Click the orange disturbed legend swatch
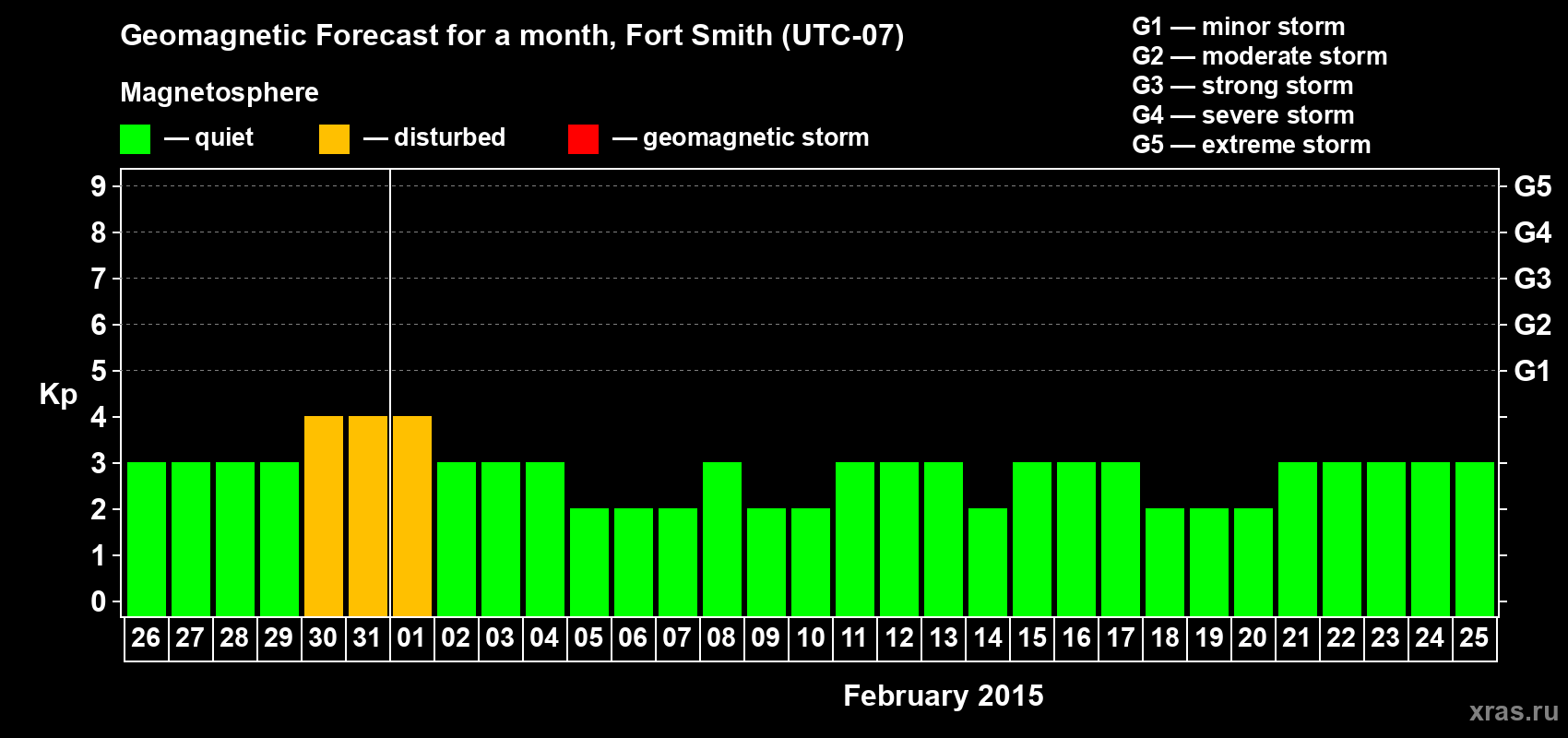 (x=334, y=139)
